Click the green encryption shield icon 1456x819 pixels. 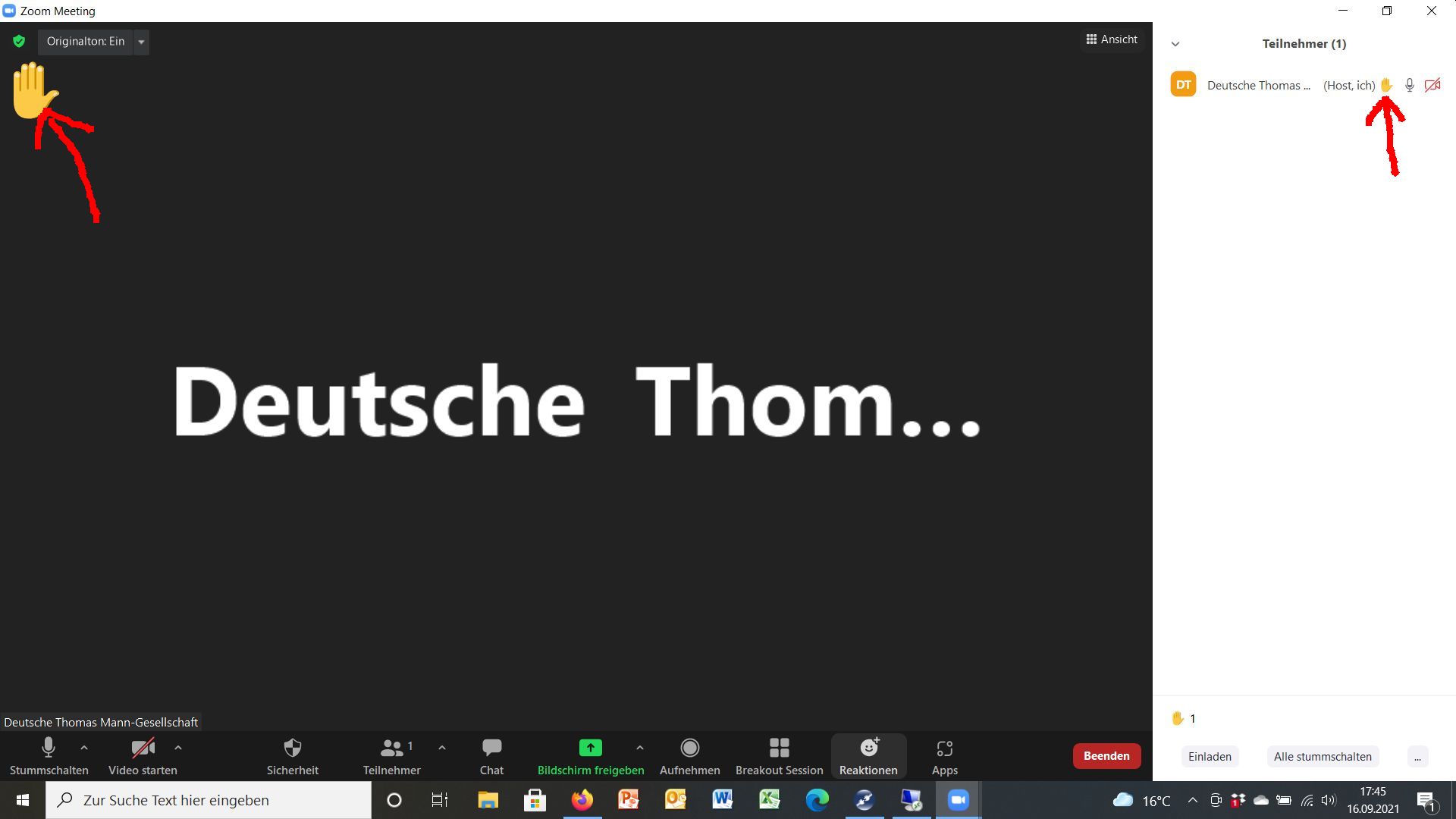(19, 41)
